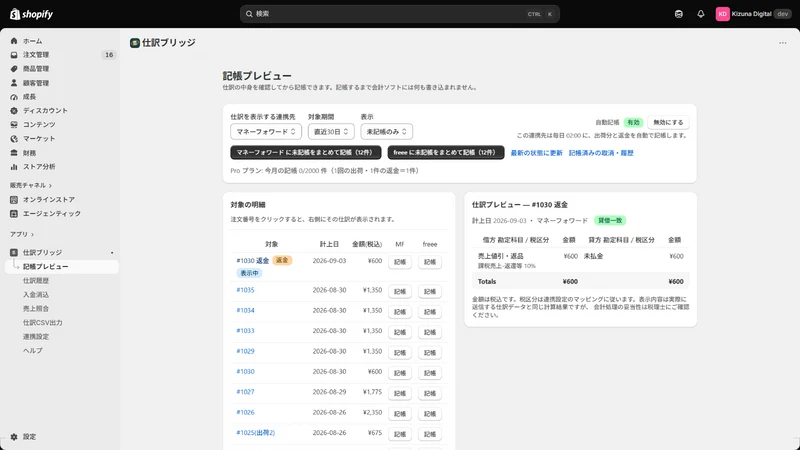Open order #1035 link in the list
This screenshot has width=800, height=450.
point(245,290)
